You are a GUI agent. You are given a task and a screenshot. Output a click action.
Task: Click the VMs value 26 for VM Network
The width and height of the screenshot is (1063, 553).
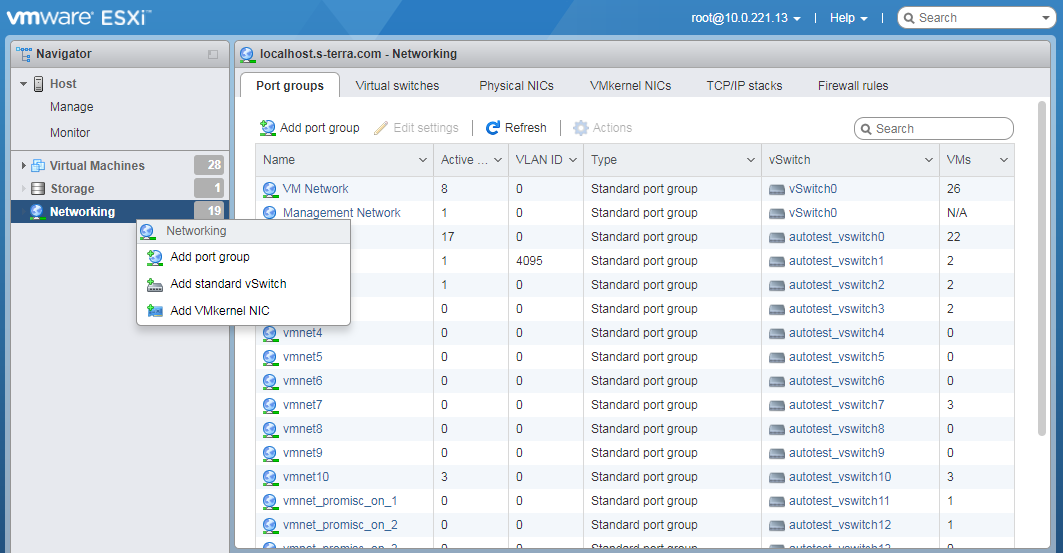tap(954, 189)
